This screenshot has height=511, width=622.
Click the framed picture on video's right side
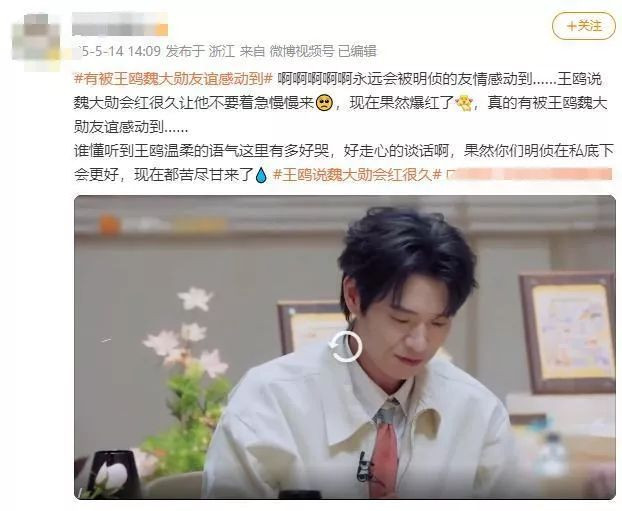[x=568, y=332]
